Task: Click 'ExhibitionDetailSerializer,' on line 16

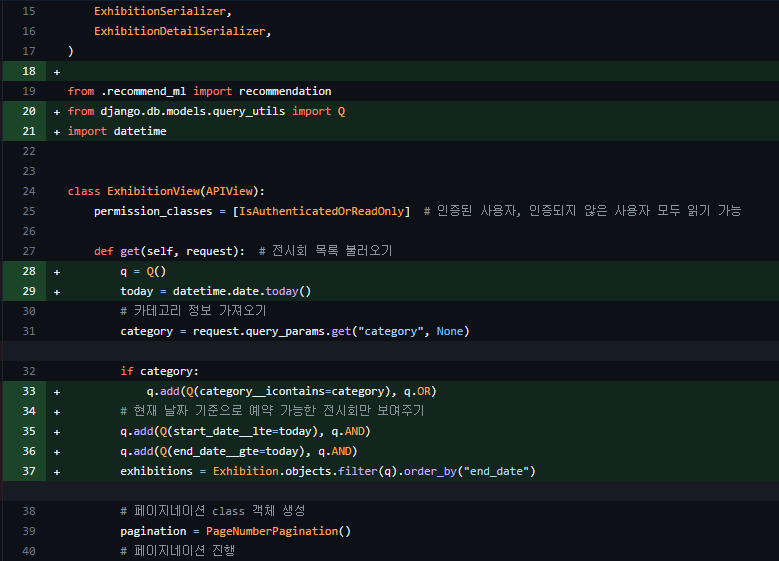Action: [x=183, y=31]
